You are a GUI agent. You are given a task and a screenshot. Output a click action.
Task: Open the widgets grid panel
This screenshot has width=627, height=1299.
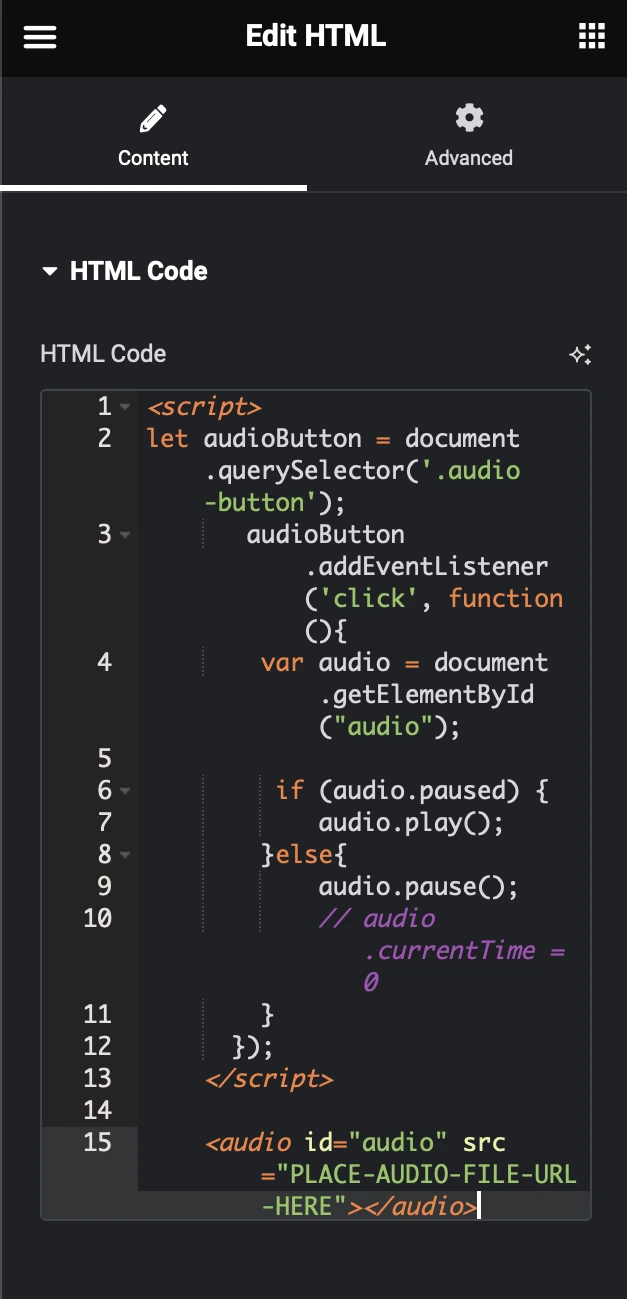592,37
